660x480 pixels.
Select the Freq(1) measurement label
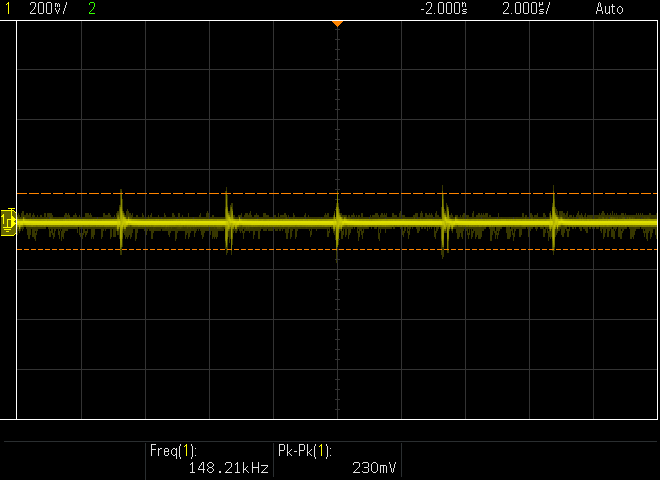pyautogui.click(x=174, y=451)
